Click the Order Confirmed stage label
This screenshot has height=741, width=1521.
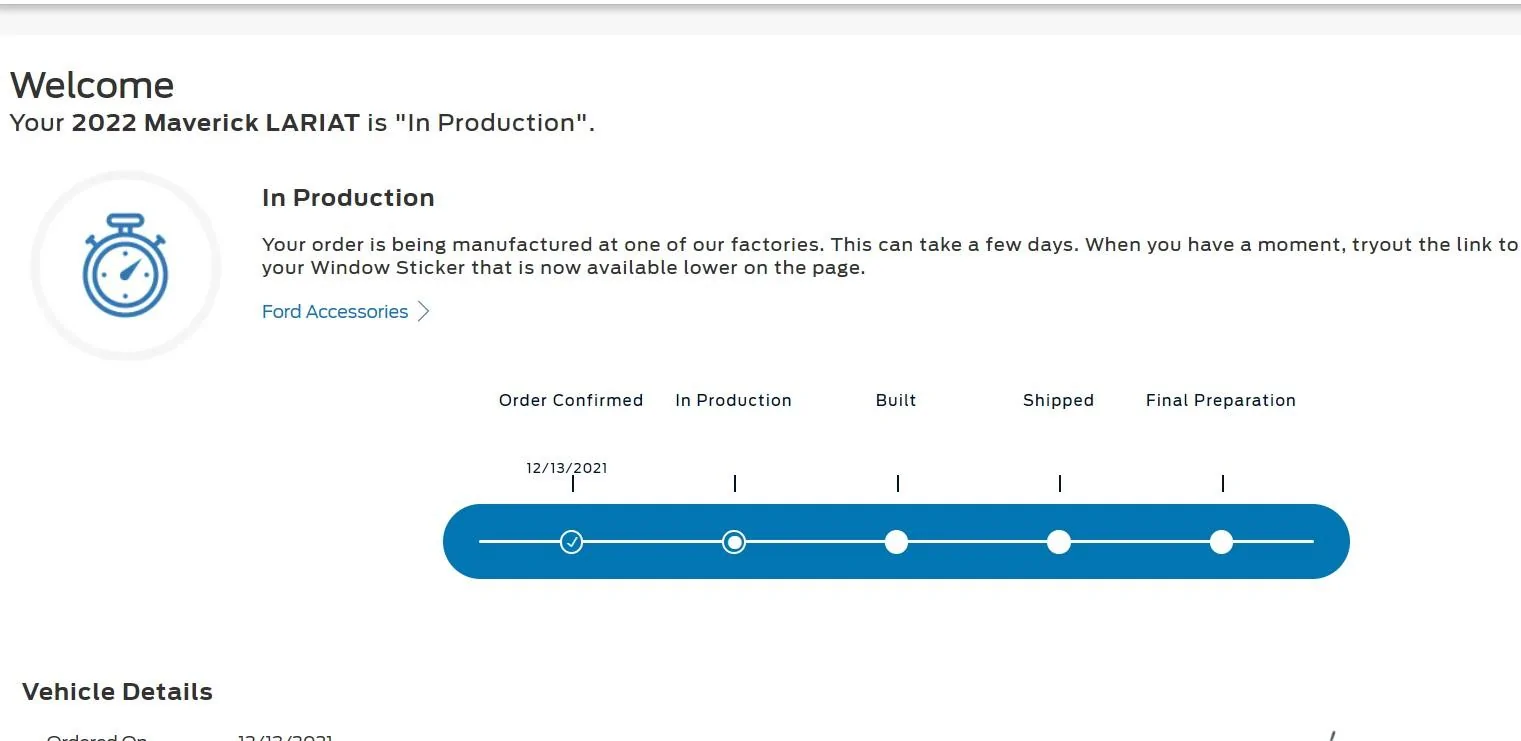(571, 400)
